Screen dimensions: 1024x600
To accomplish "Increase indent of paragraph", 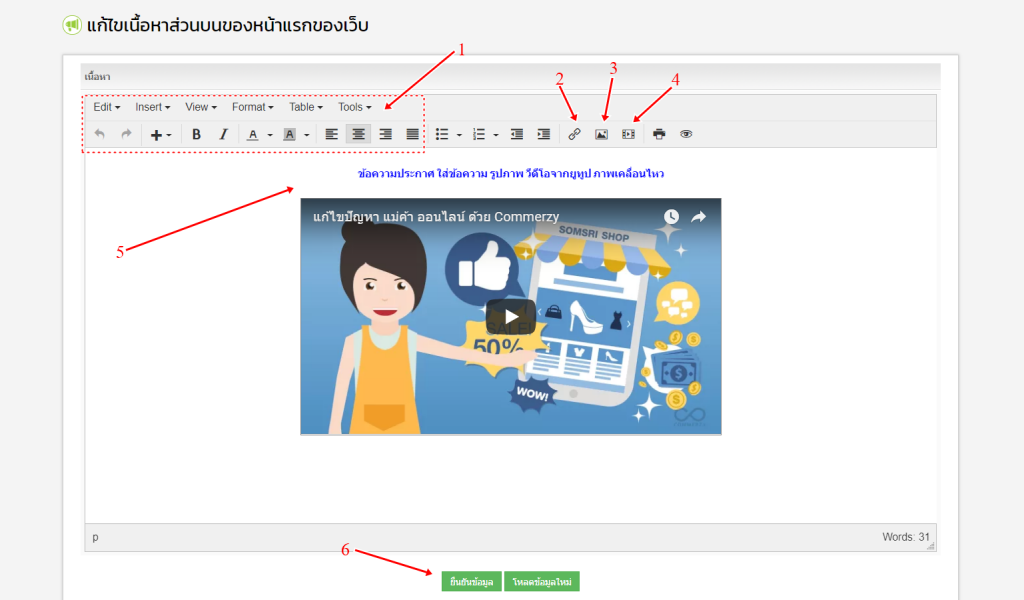I will pos(543,134).
